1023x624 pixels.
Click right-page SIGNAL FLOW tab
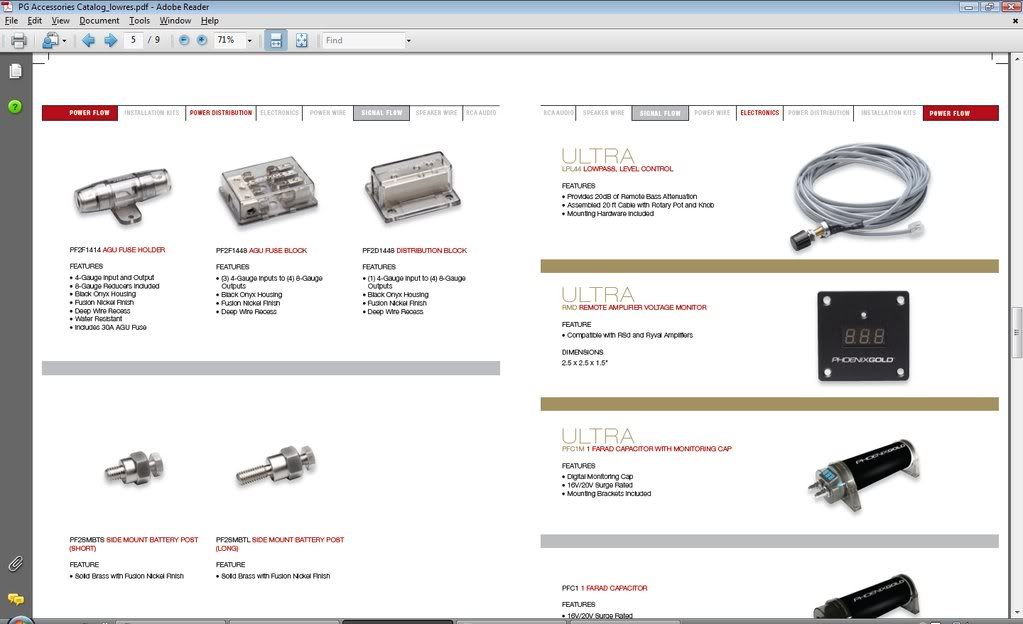660,113
